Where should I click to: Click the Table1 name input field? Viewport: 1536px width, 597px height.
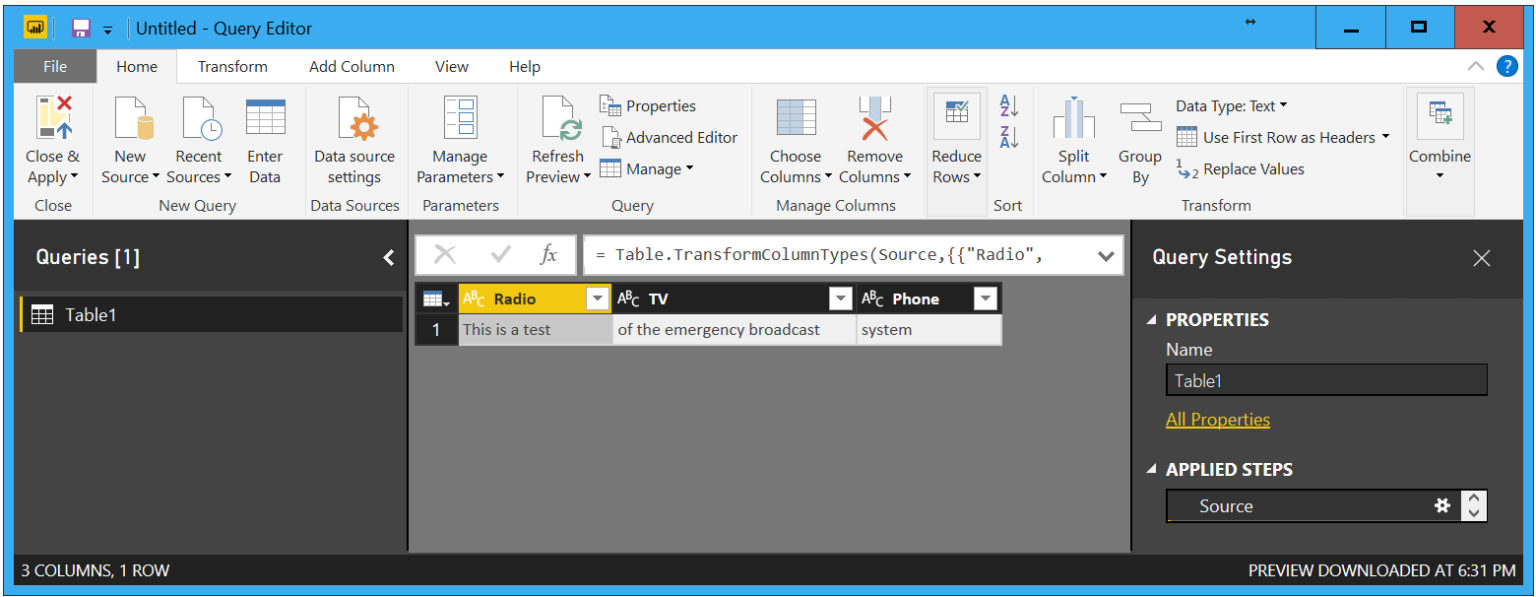1326,379
